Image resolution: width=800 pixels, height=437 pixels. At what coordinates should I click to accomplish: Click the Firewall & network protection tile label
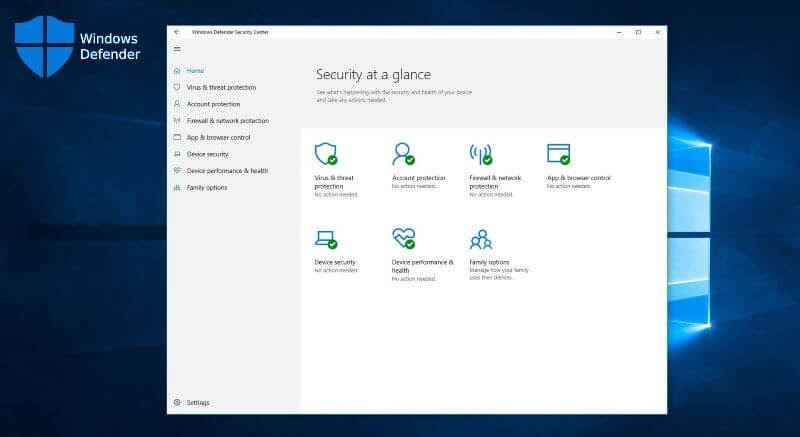pyautogui.click(x=495, y=182)
